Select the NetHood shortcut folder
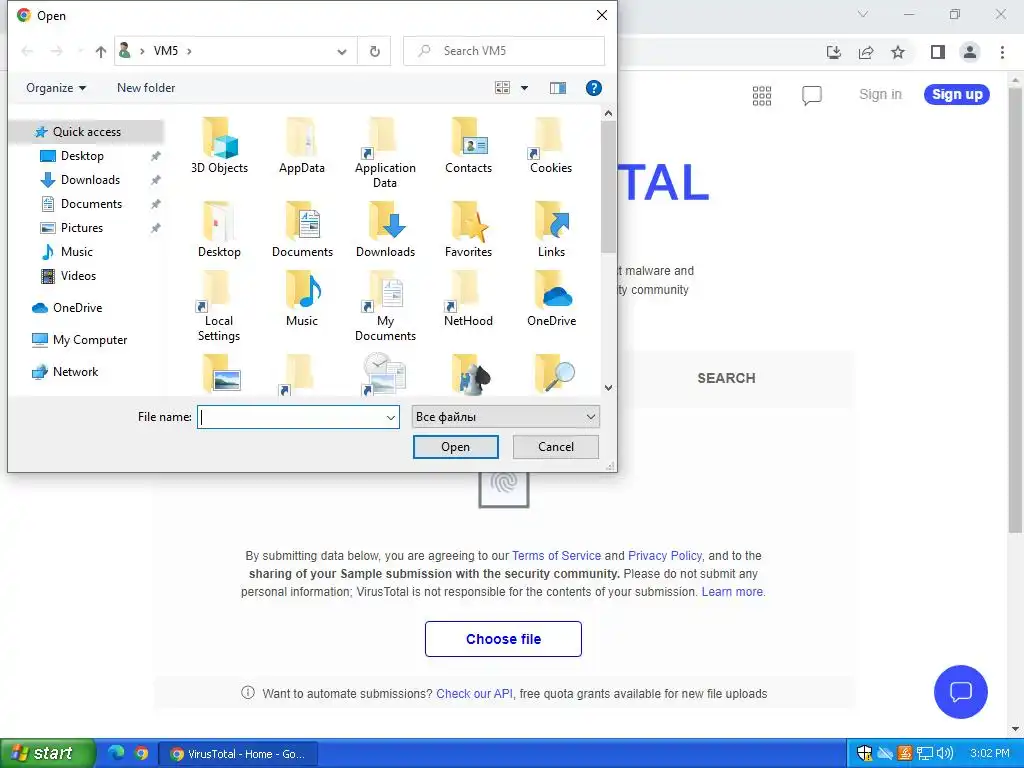 (x=468, y=298)
